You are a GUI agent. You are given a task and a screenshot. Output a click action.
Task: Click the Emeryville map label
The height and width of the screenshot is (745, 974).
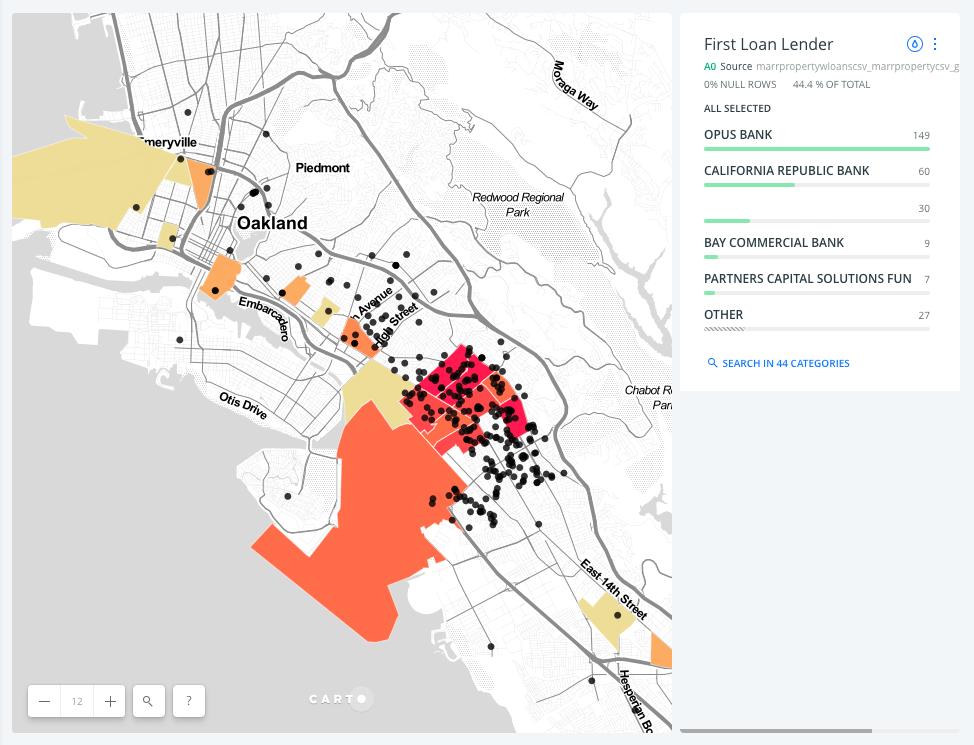(168, 142)
